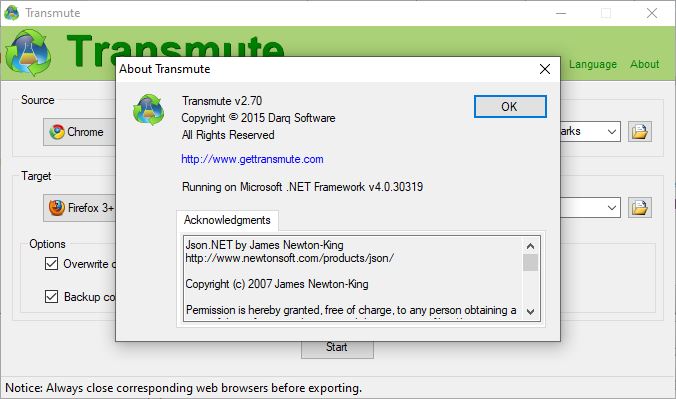This screenshot has height=399, width=676.
Task: Click the Firefox icon under Target
Action: point(56,208)
